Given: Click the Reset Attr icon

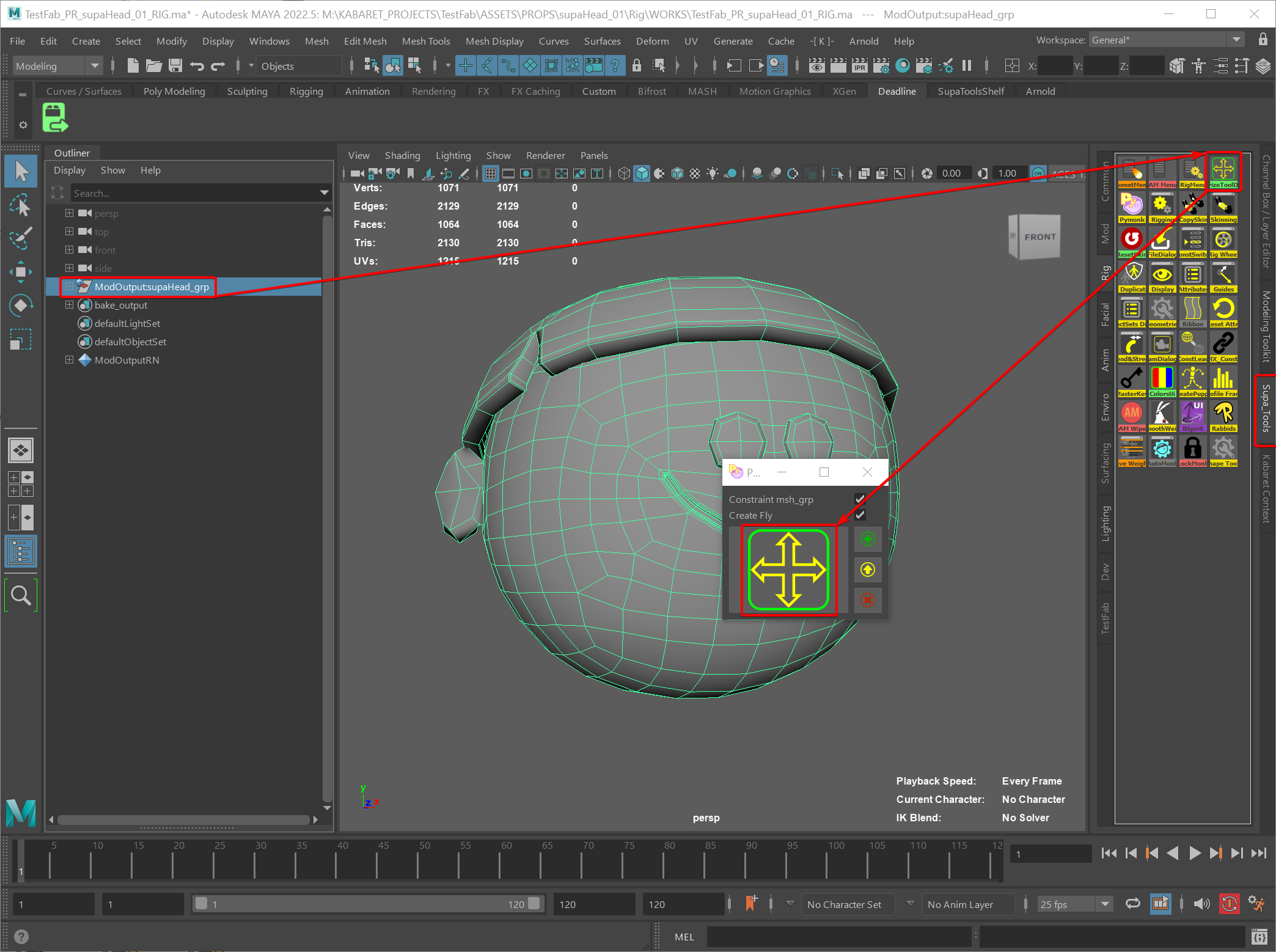Looking at the screenshot, I should tap(1223, 311).
